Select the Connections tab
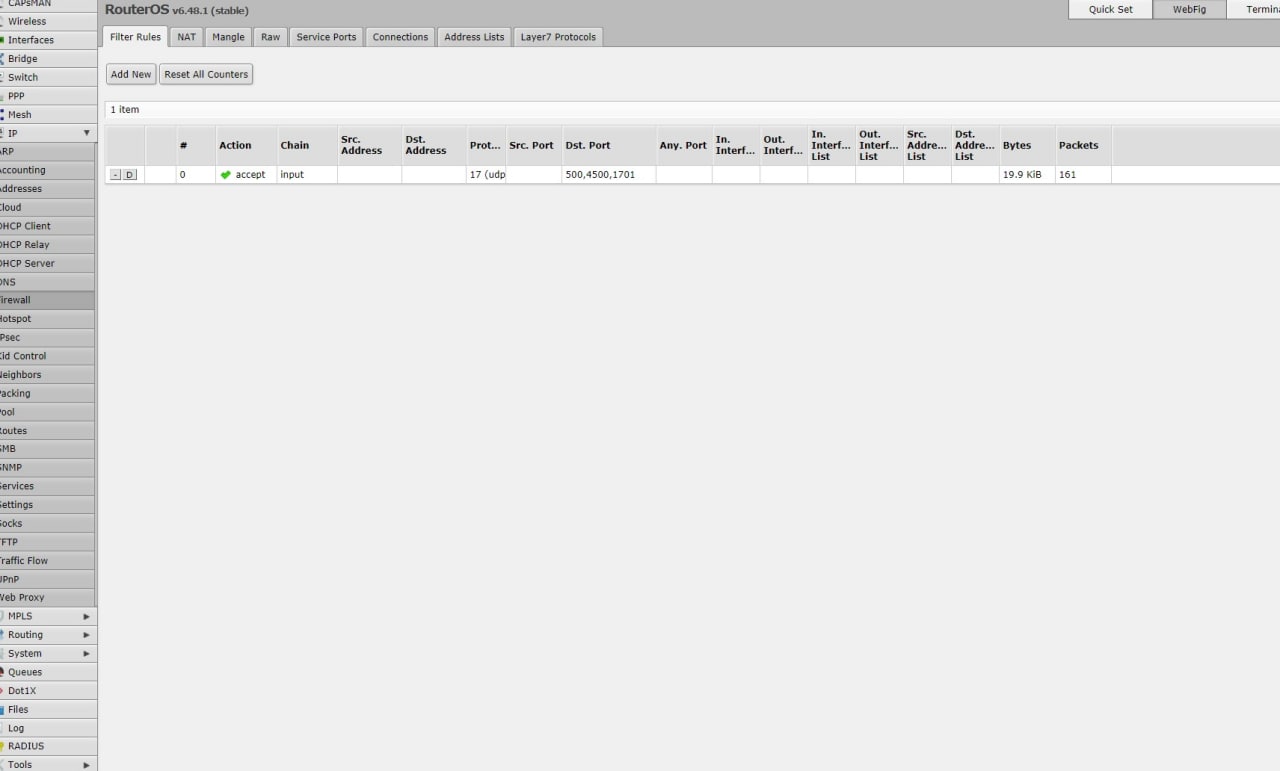The width and height of the screenshot is (1280, 771). coord(400,37)
